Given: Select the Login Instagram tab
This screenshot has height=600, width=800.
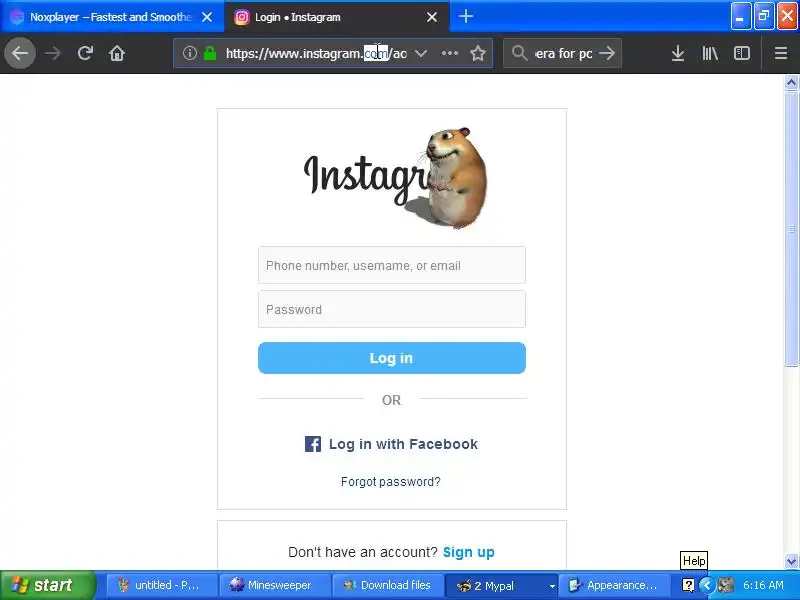Looking at the screenshot, I should (337, 17).
